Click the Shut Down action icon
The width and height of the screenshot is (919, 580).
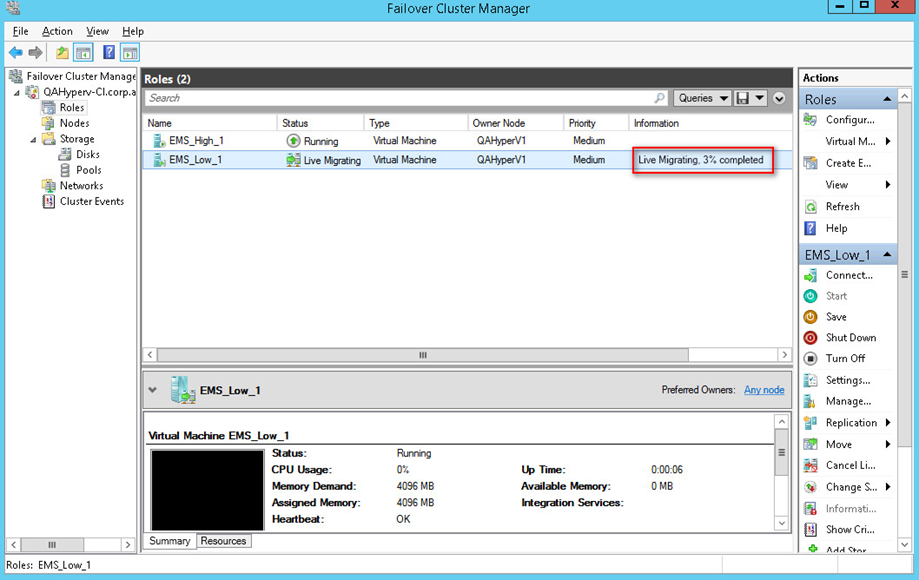click(811, 338)
